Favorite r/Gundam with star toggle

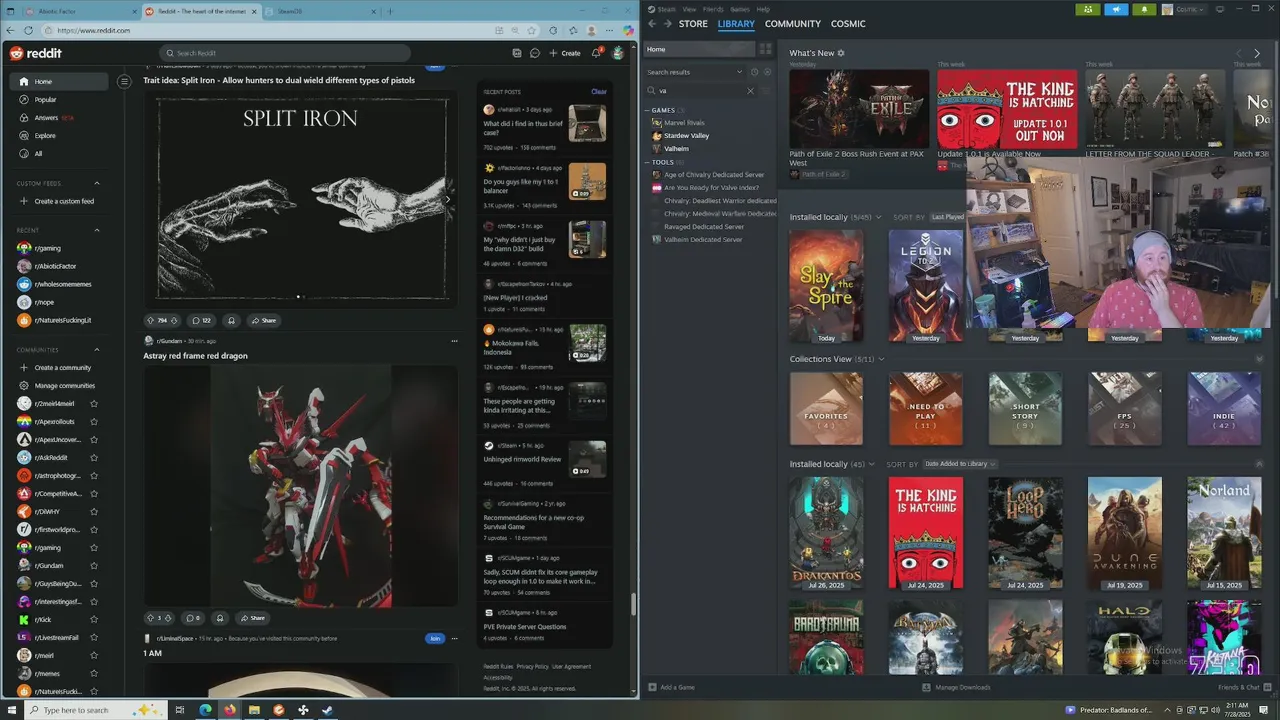94,566
